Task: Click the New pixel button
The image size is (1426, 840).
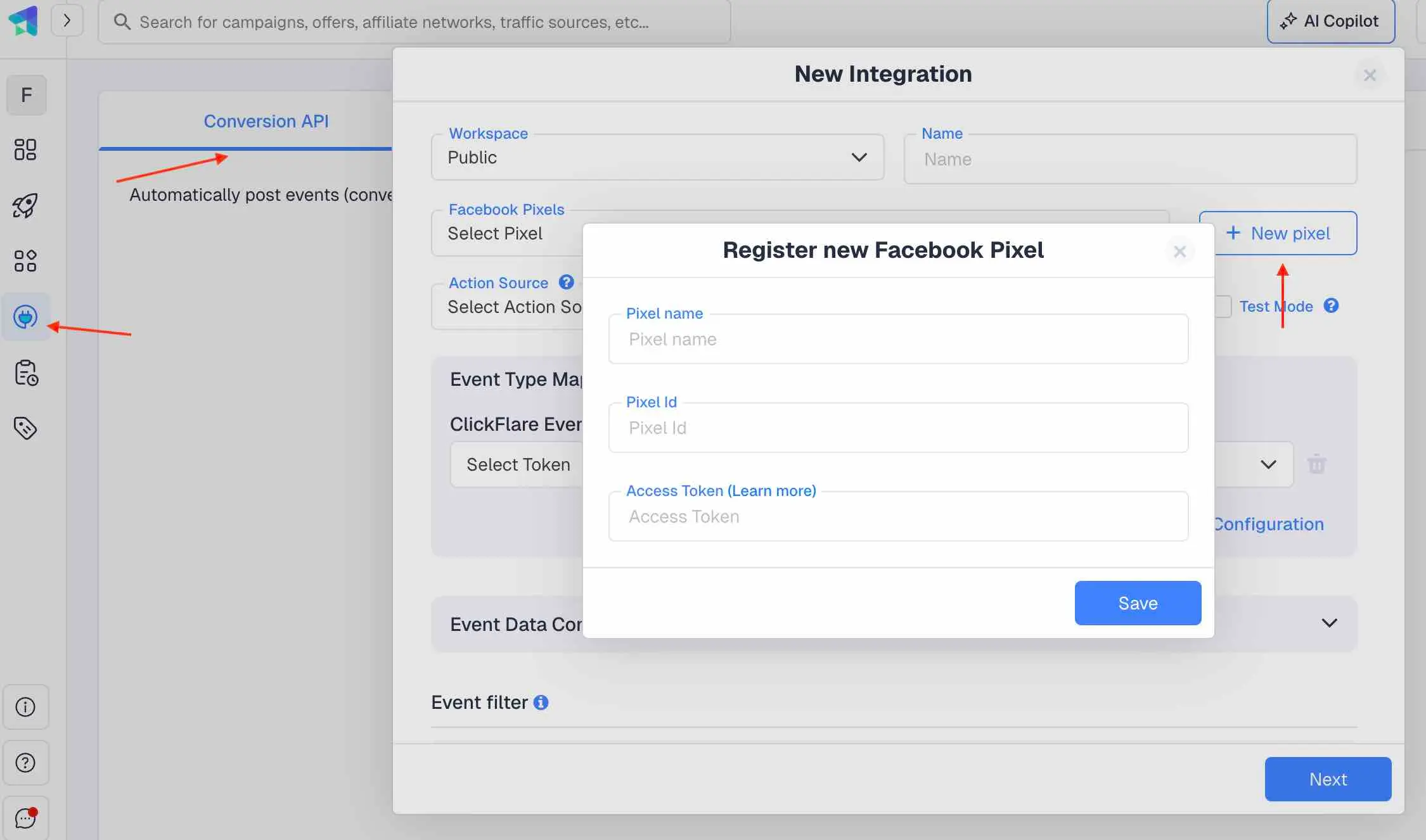Action: point(1285,233)
